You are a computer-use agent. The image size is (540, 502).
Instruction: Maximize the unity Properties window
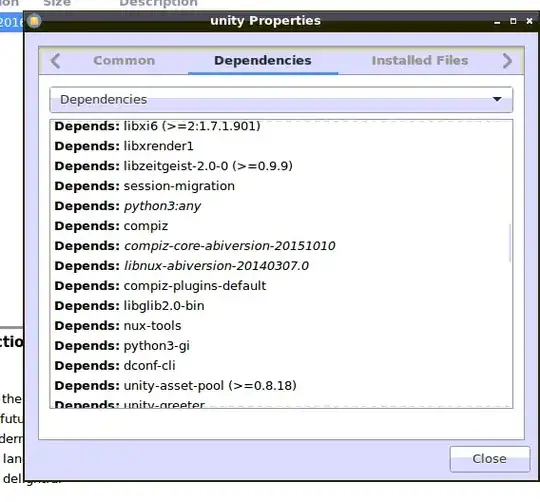[x=513, y=21]
